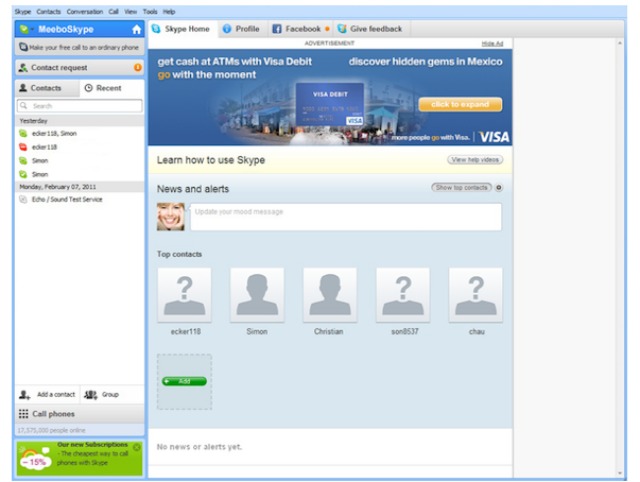Click the Contact request person icon
Image resolution: width=640 pixels, height=482 pixels.
(23, 68)
